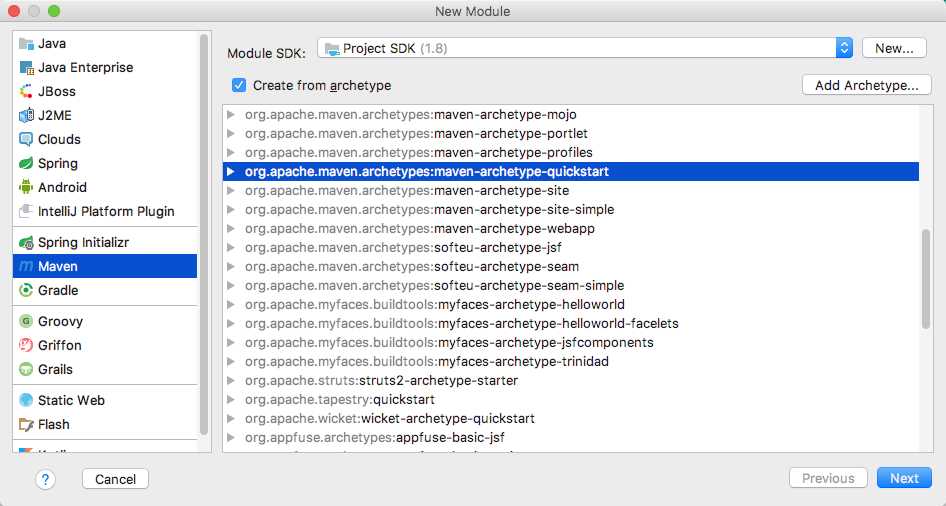Select myfaces-archetype-helloworld archetype
This screenshot has height=506, width=946.
click(x=571, y=305)
